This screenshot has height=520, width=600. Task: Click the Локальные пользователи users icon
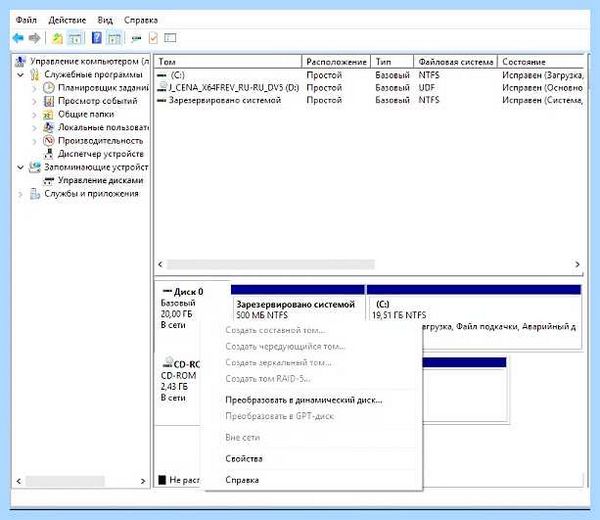click(x=48, y=127)
